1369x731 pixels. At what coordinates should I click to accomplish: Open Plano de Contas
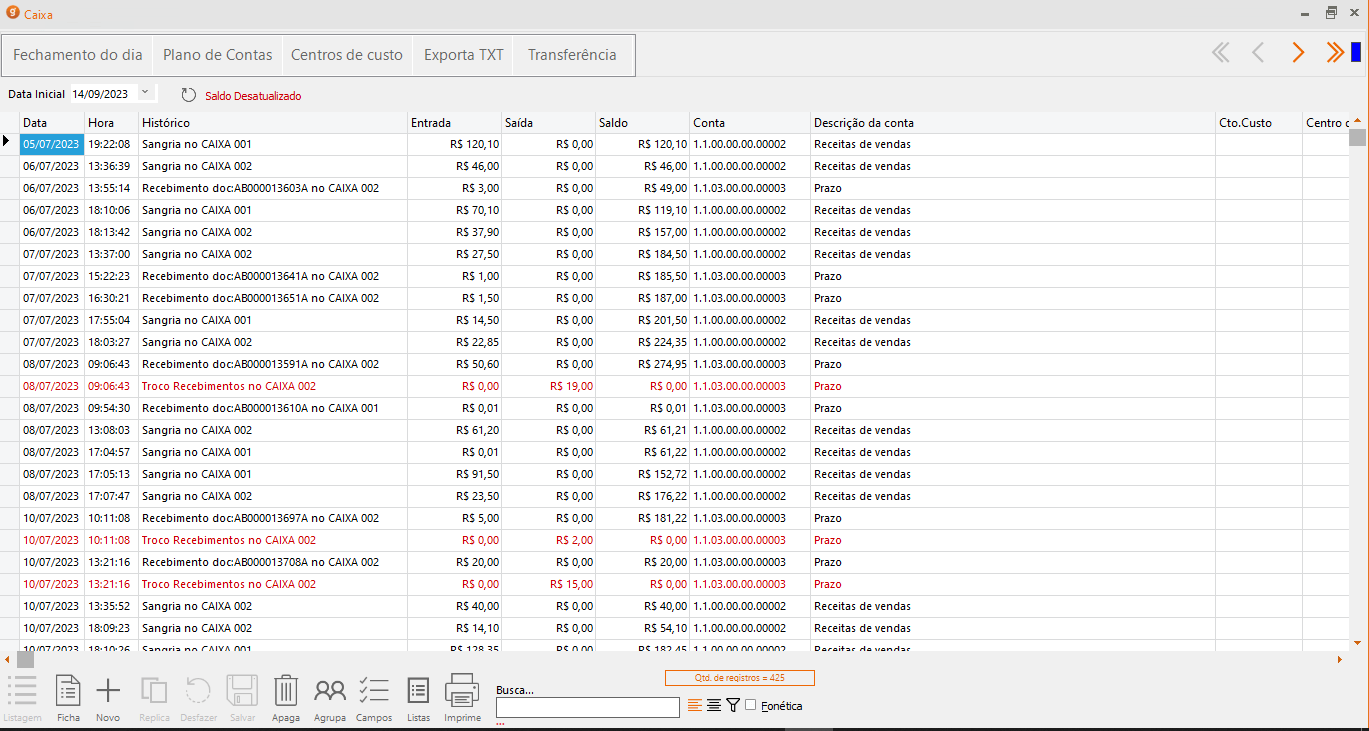point(217,55)
